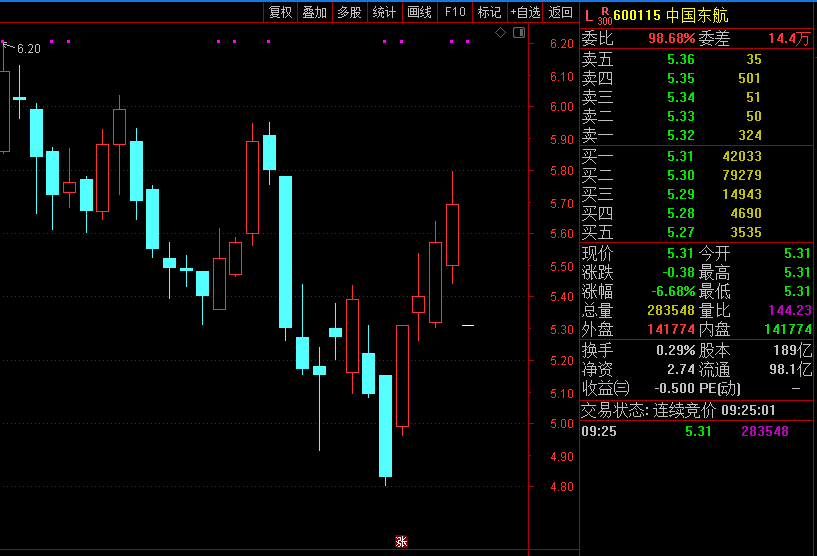Switch to 多股 multi-stock view

pos(349,12)
